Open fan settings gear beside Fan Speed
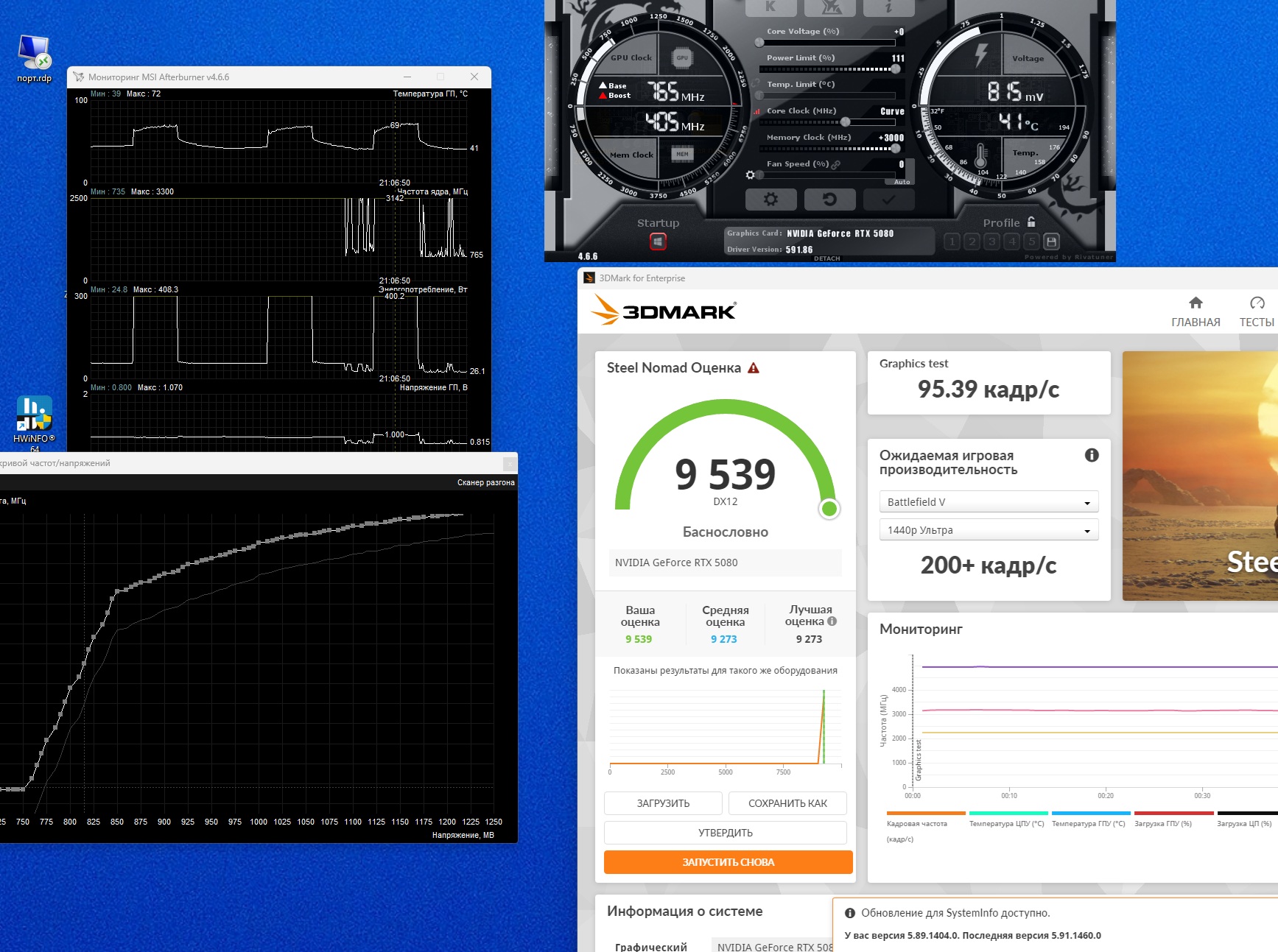Image resolution: width=1278 pixels, height=952 pixels. pos(750,175)
